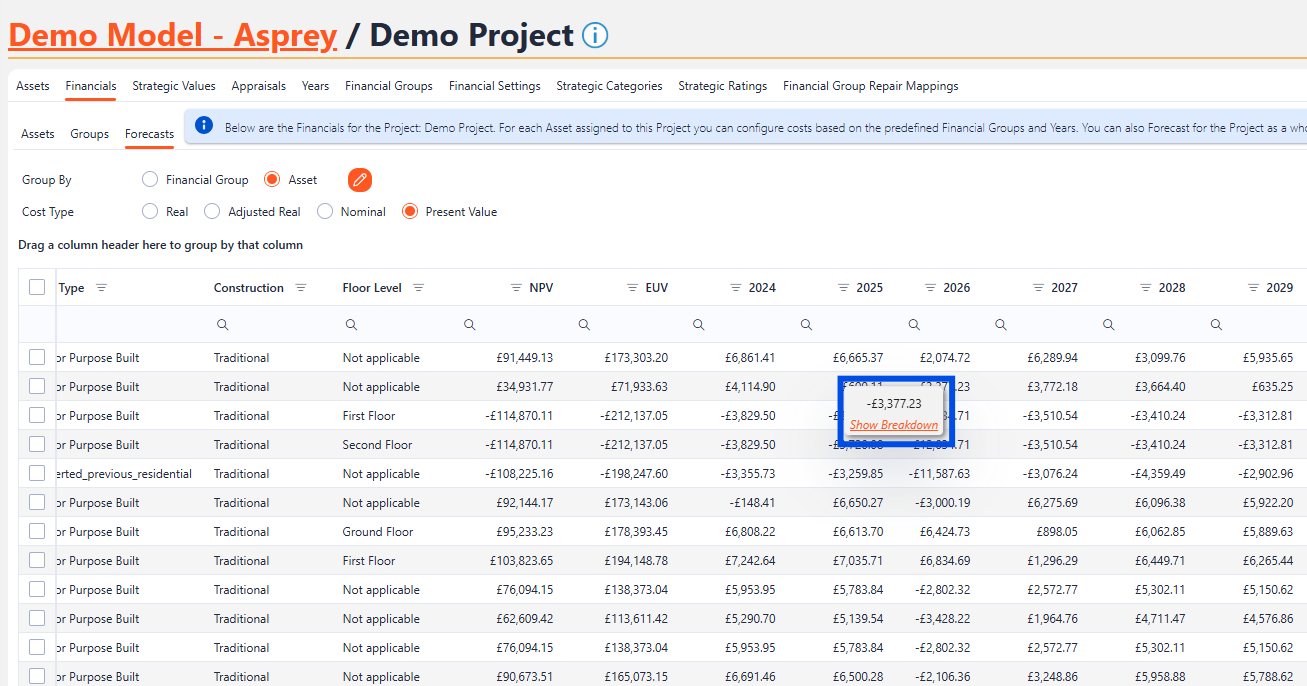Switch to the Strategic Values tab
The height and width of the screenshot is (686, 1307).
(x=174, y=86)
